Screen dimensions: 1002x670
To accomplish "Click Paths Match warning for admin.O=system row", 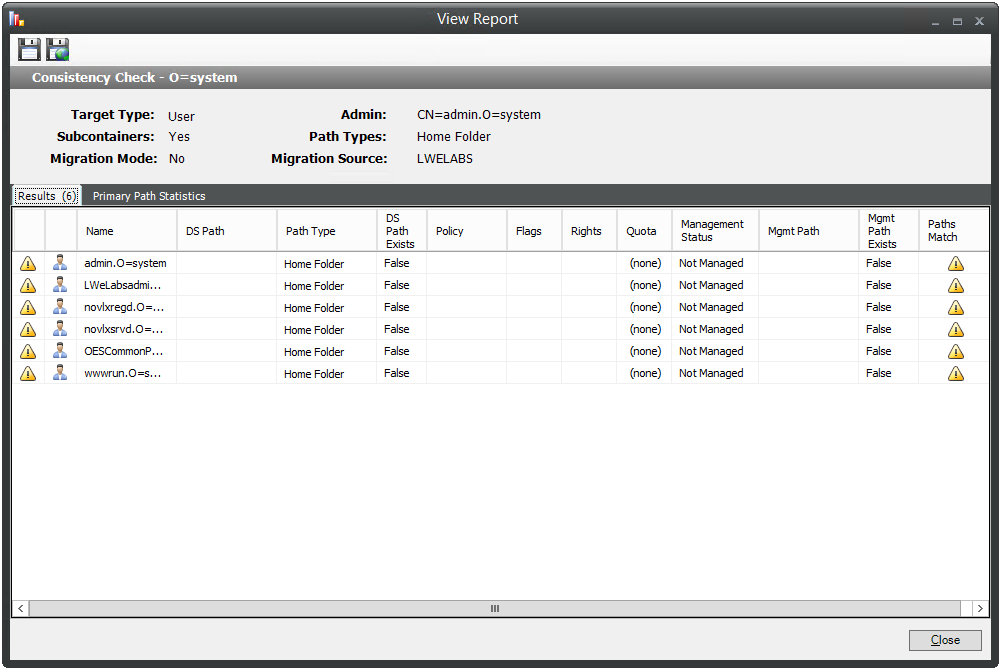I will [956, 263].
